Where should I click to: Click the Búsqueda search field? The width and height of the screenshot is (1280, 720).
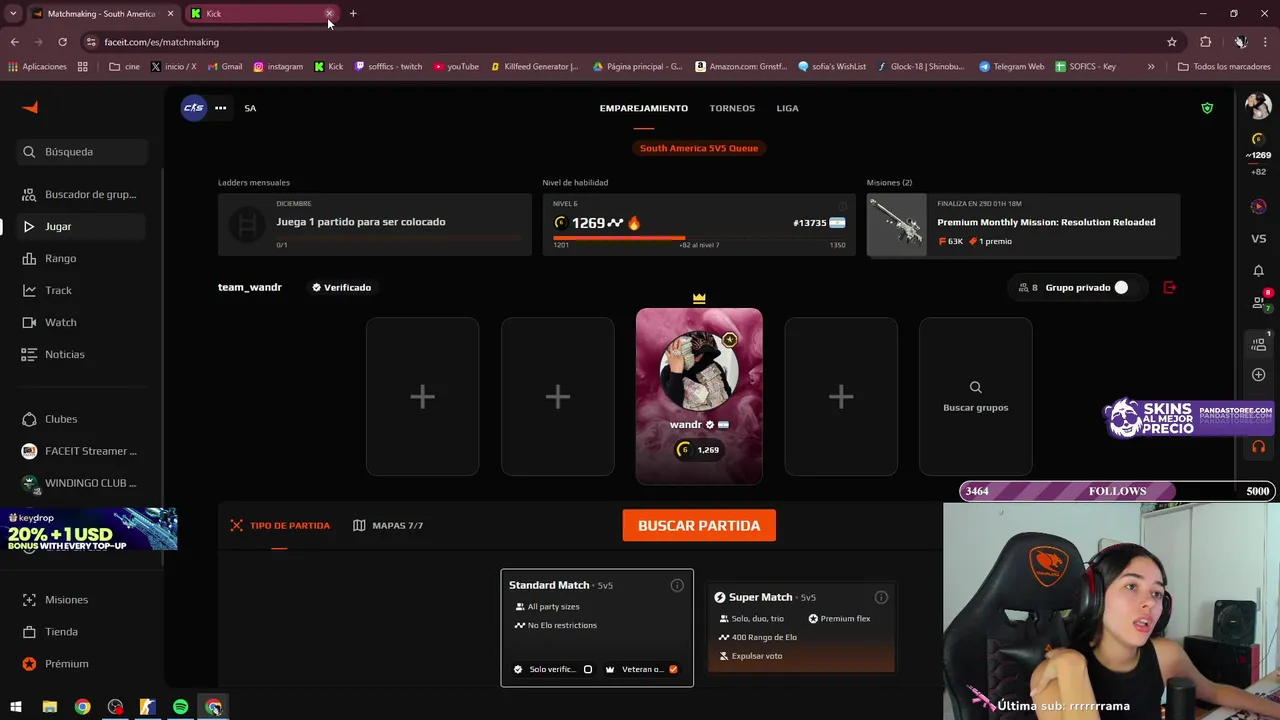(81, 152)
